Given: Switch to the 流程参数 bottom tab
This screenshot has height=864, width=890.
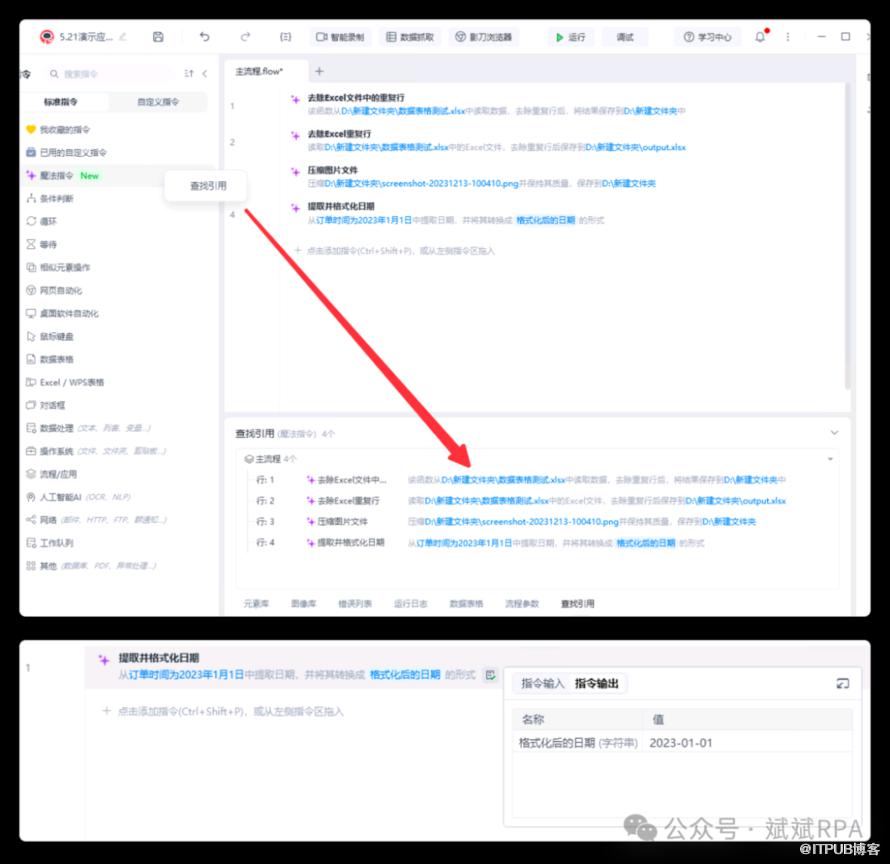Looking at the screenshot, I should (522, 603).
